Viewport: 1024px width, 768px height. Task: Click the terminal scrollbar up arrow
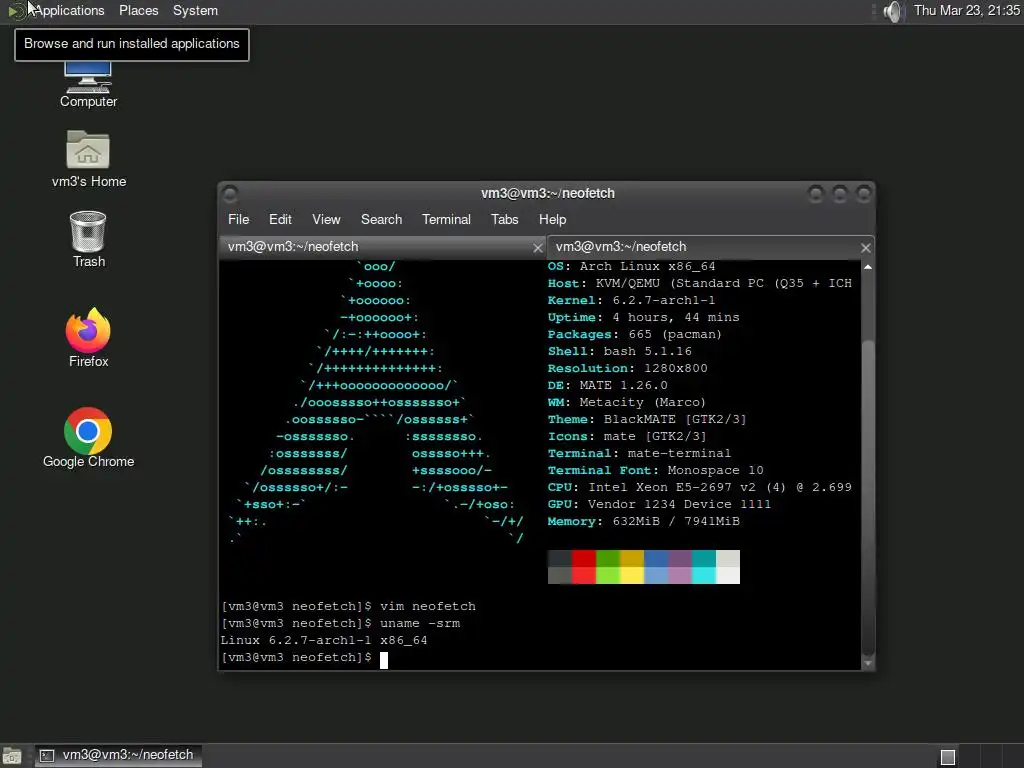point(868,267)
